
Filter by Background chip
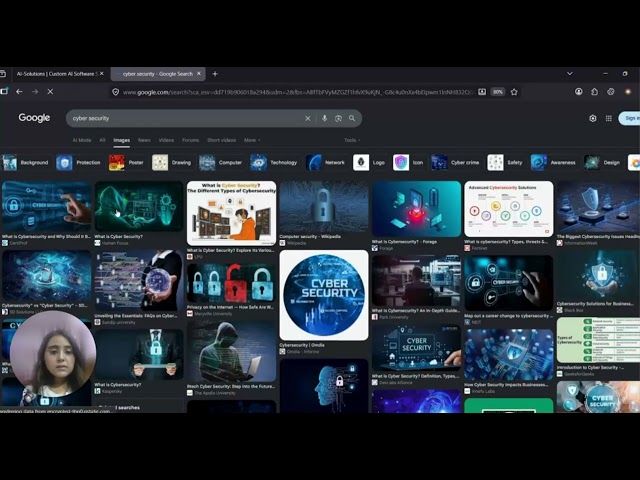25,162
